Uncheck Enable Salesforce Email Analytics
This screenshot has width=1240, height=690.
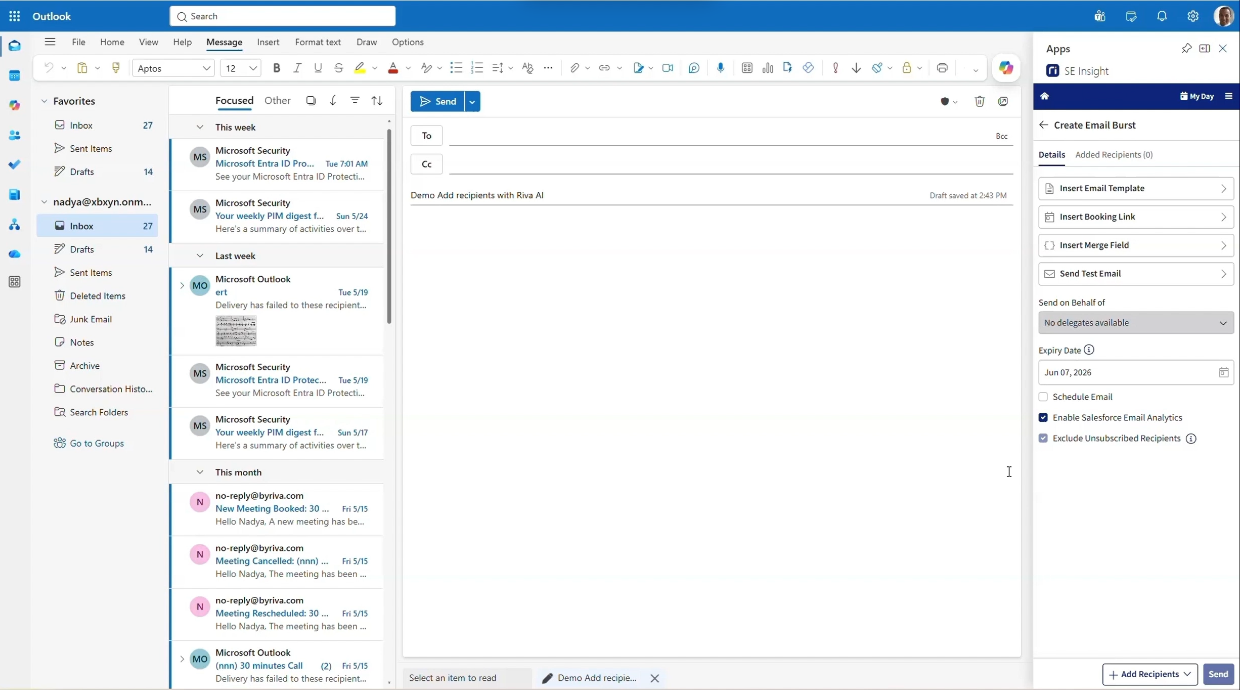(1043, 418)
